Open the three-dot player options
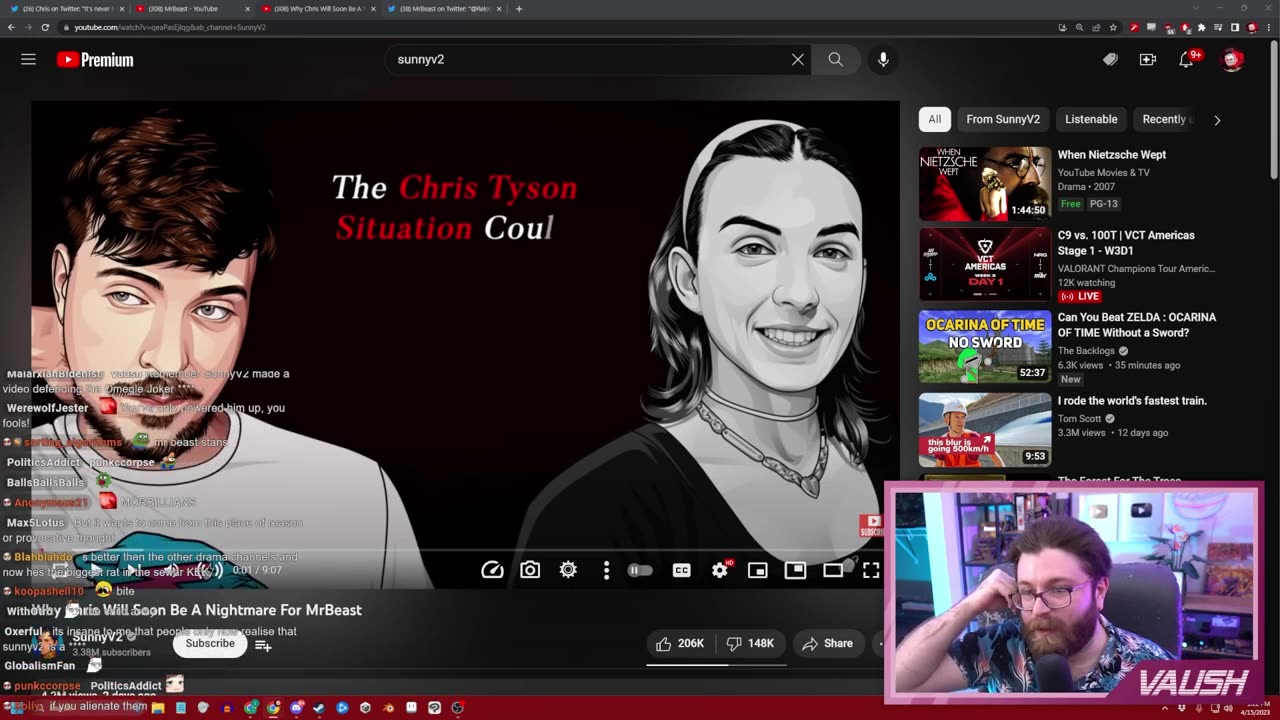This screenshot has width=1280, height=720. pyautogui.click(x=606, y=570)
